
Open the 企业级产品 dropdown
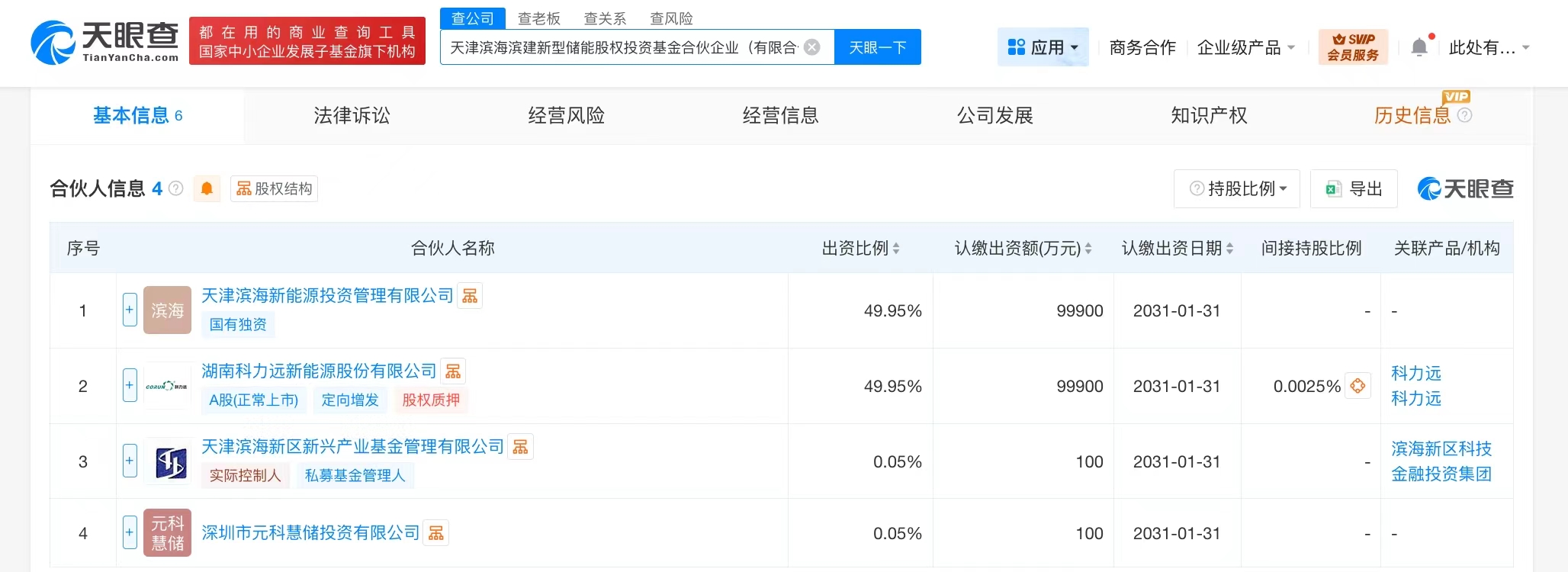point(1245,47)
